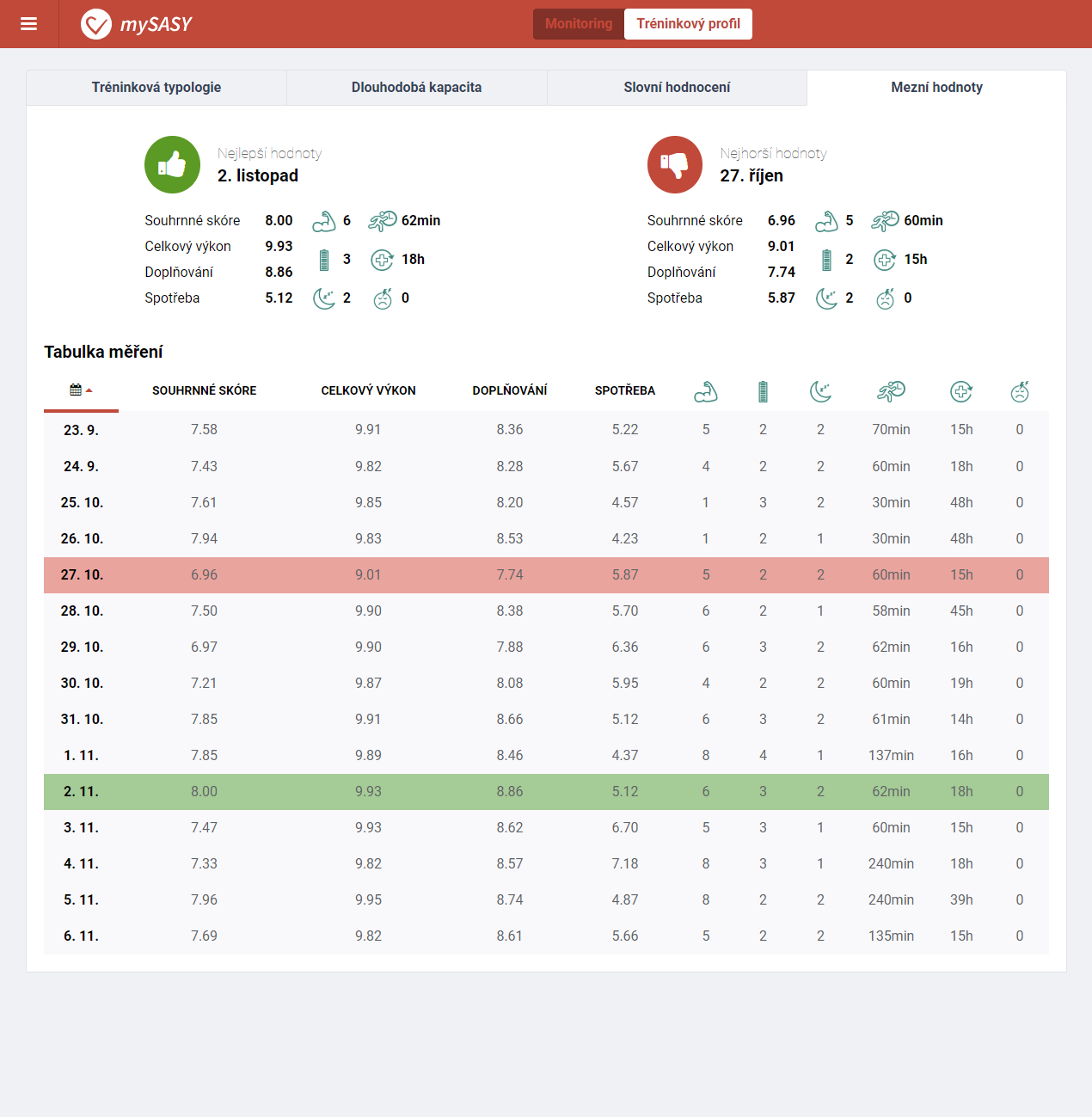The width and height of the screenshot is (1092, 1117).
Task: Switch to Monitoring view
Action: pyautogui.click(x=579, y=24)
